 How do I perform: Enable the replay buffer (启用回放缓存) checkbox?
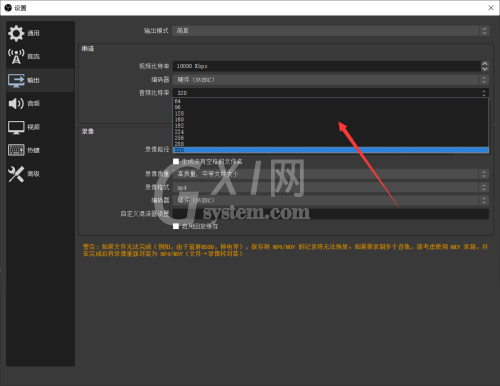[x=176, y=226]
